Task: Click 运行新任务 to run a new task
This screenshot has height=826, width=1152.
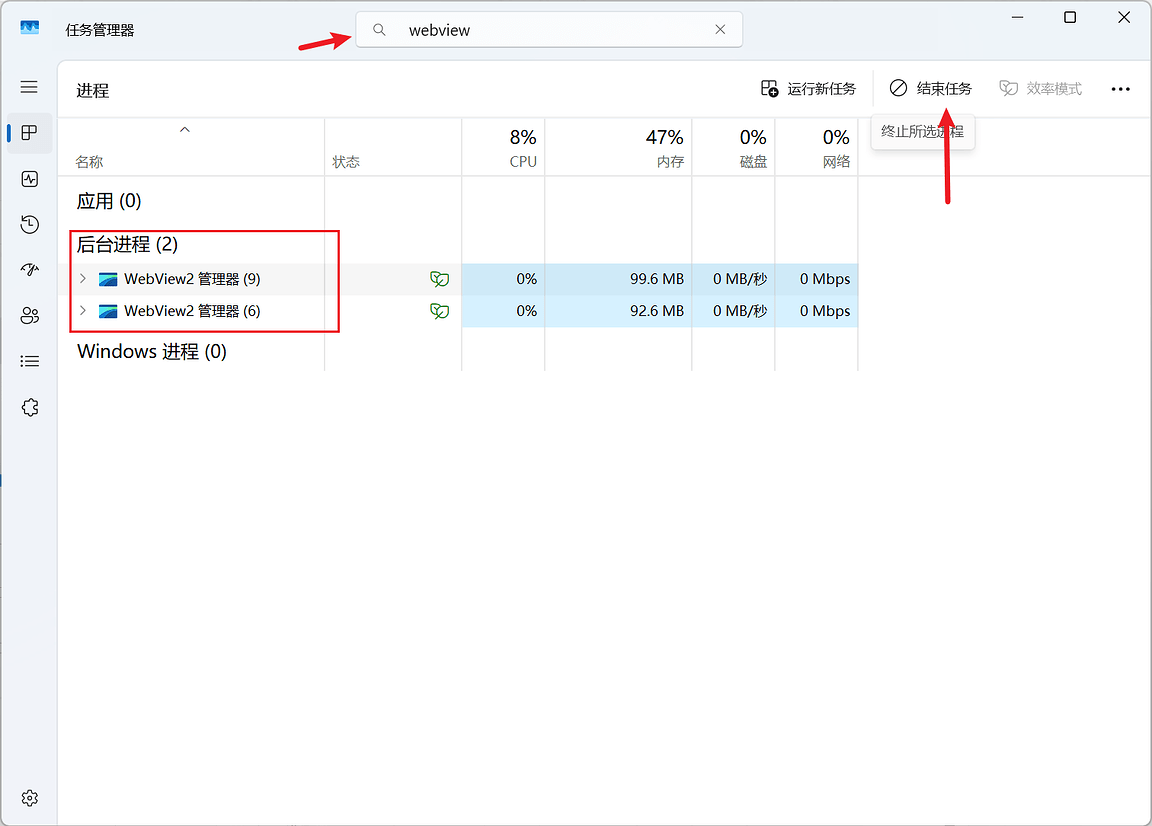Action: tap(808, 89)
